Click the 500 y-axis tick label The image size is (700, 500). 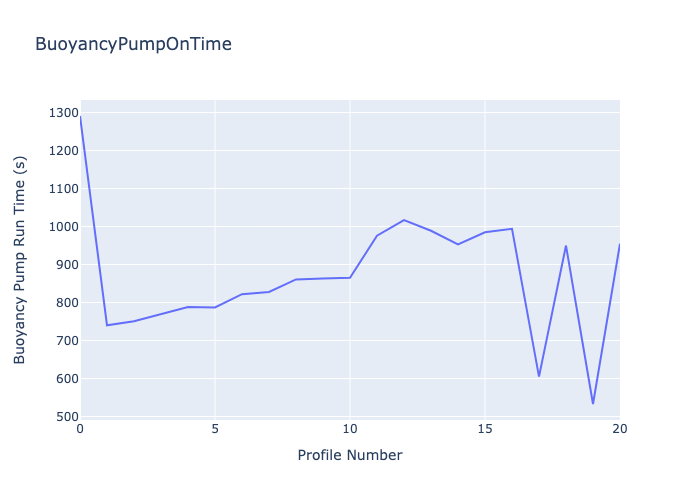[x=67, y=417]
